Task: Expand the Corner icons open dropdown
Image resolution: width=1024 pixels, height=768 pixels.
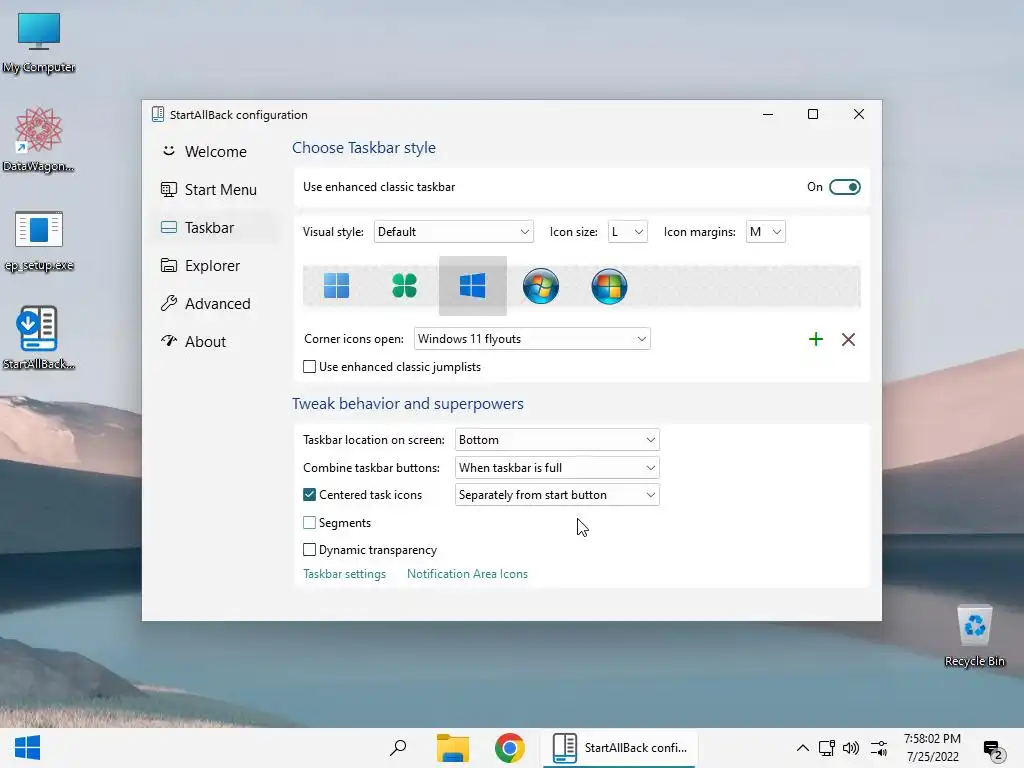Action: pyautogui.click(x=532, y=339)
